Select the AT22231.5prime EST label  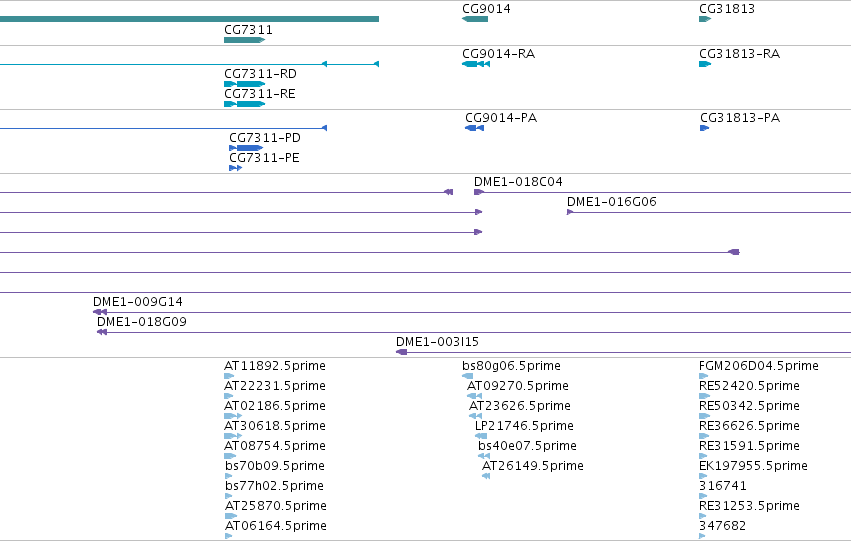275,386
